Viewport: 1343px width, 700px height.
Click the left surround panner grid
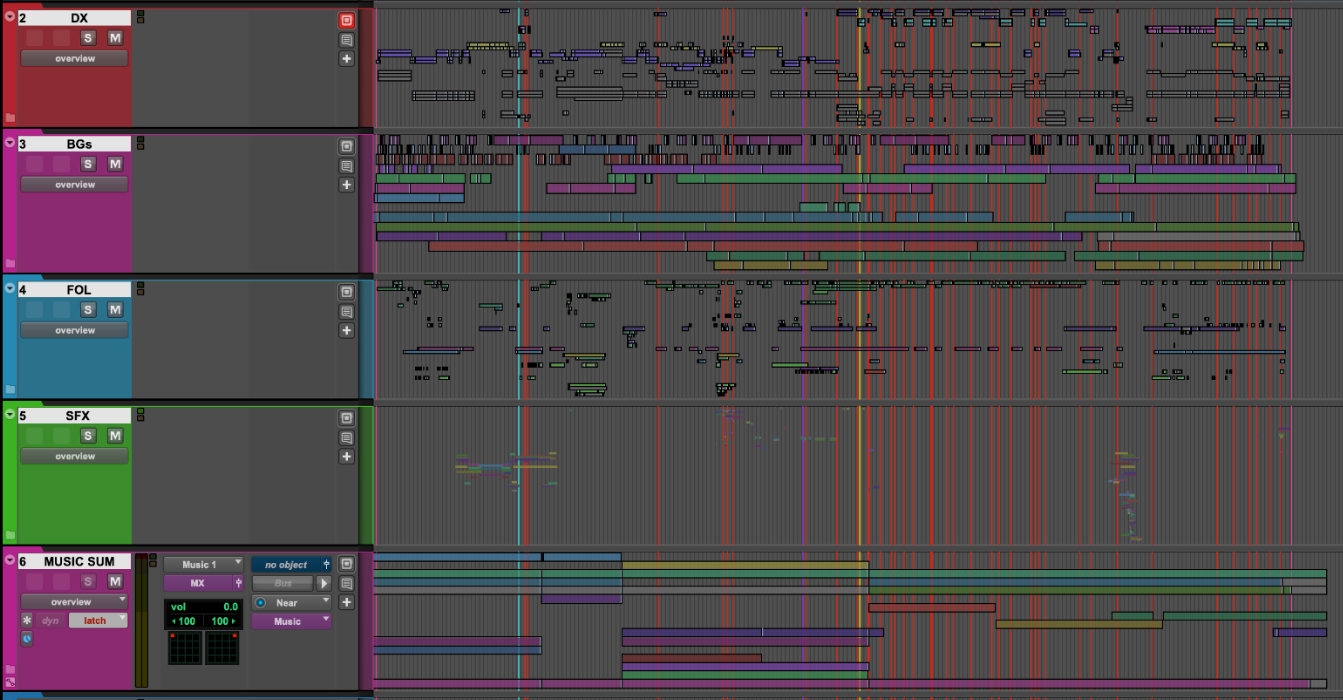click(184, 648)
